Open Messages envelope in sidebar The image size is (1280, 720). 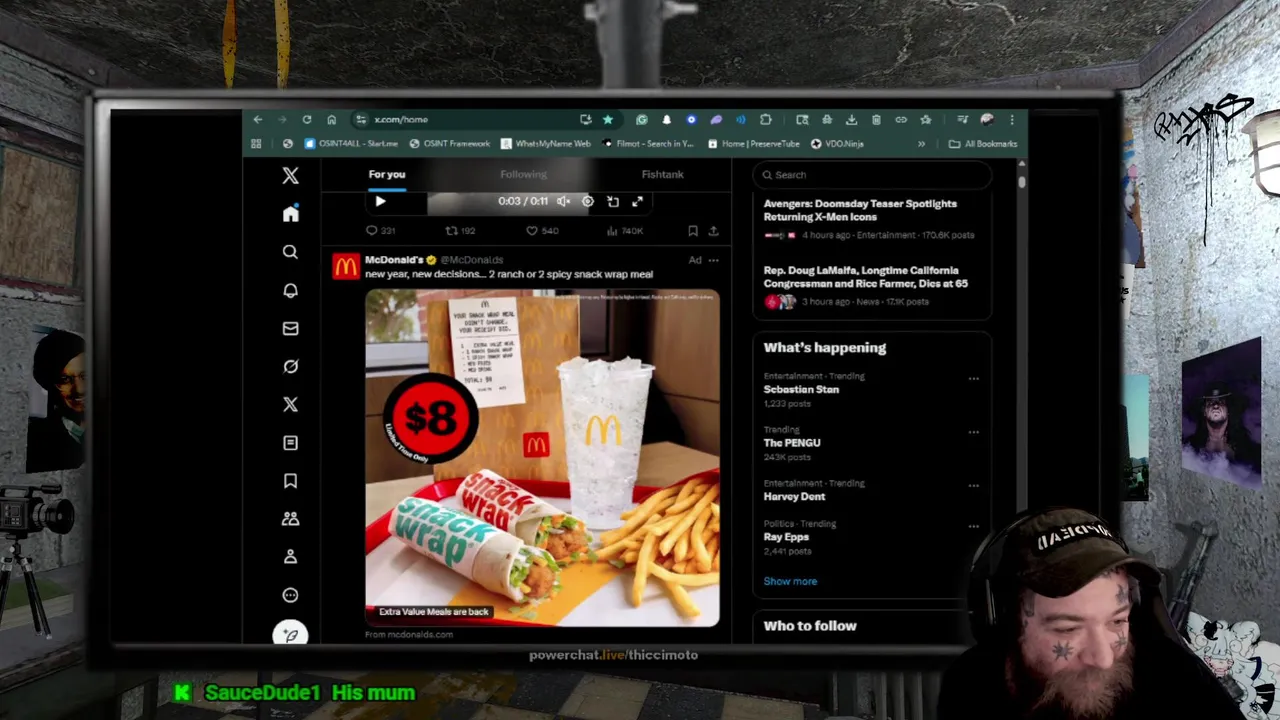tap(290, 328)
